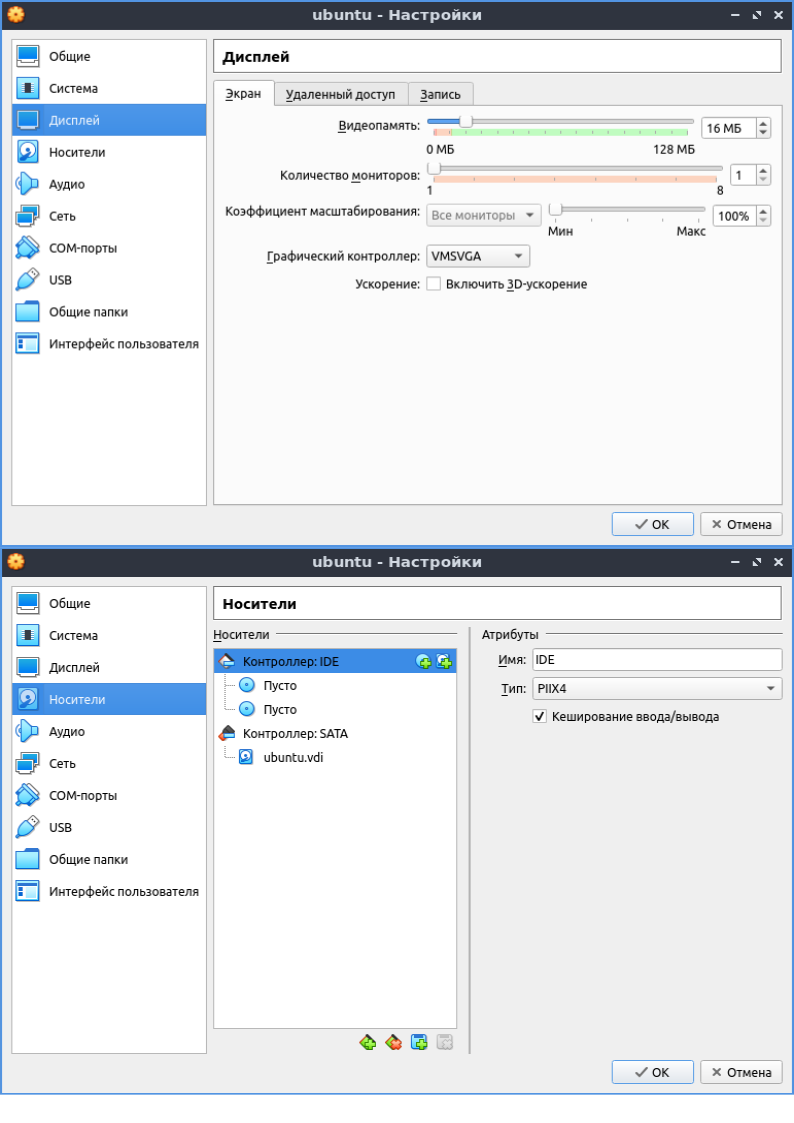Click Отмена in the Носители window
The width and height of the screenshot is (794, 1123).
click(741, 1072)
